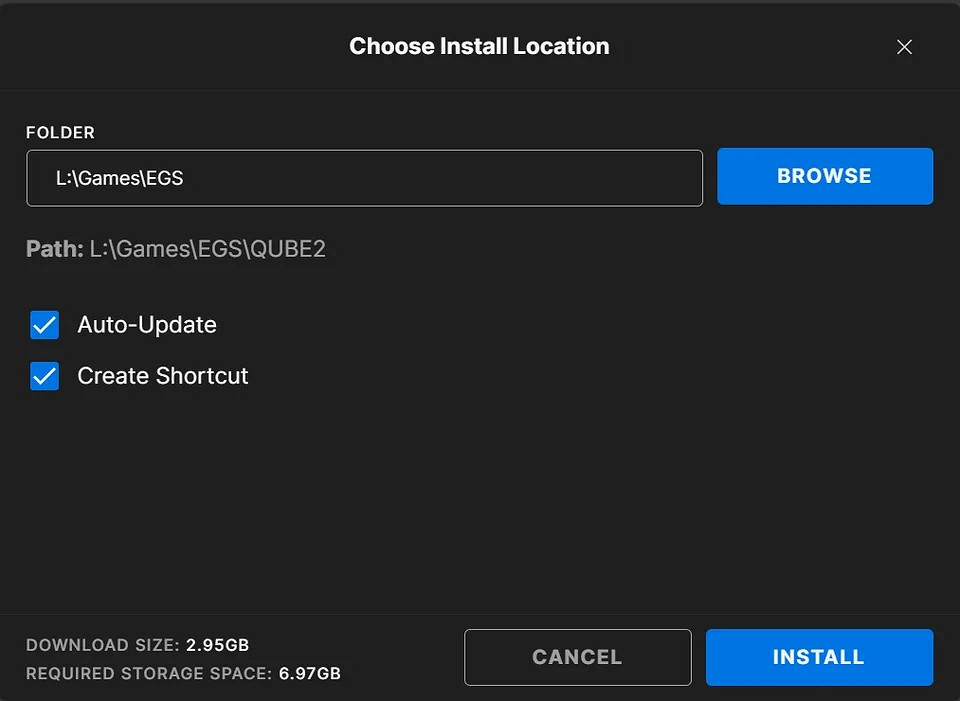Click the bold Path: label
This screenshot has width=960, height=701.
tap(54, 249)
